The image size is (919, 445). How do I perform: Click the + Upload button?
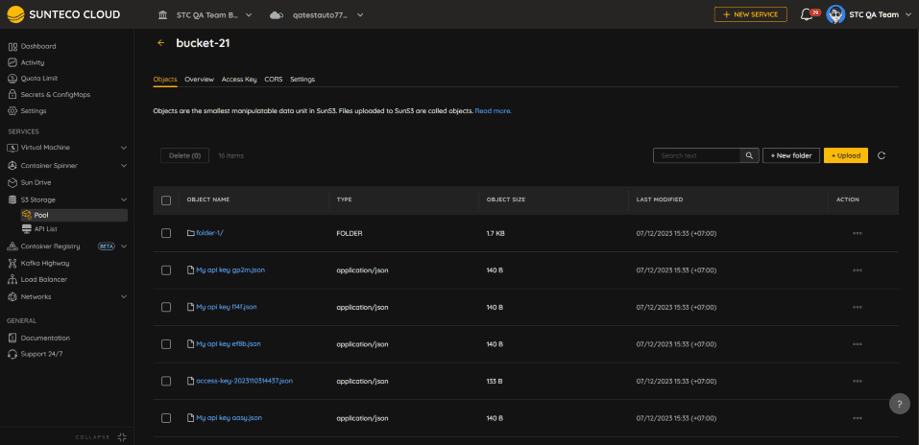[x=845, y=156]
